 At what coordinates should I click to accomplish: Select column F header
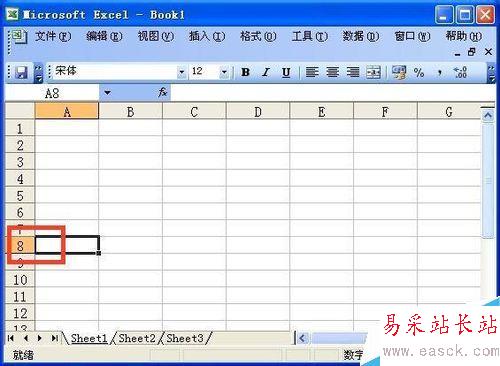click(385, 111)
